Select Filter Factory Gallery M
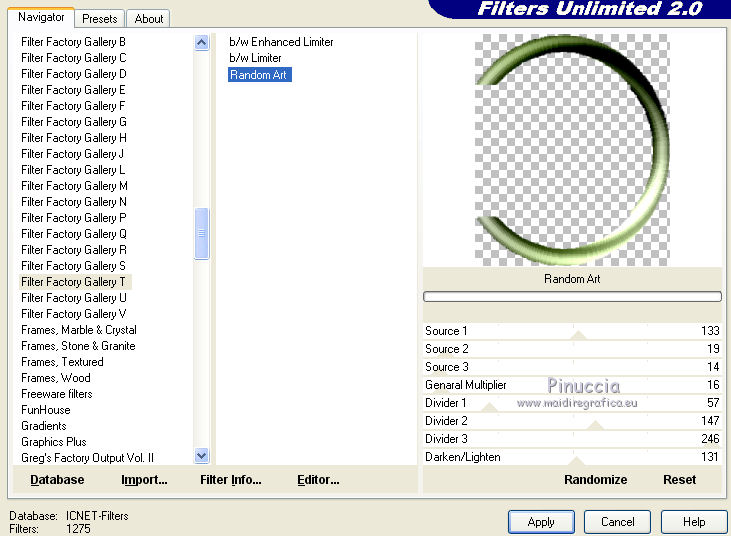The height and width of the screenshot is (536, 731). tap(74, 186)
